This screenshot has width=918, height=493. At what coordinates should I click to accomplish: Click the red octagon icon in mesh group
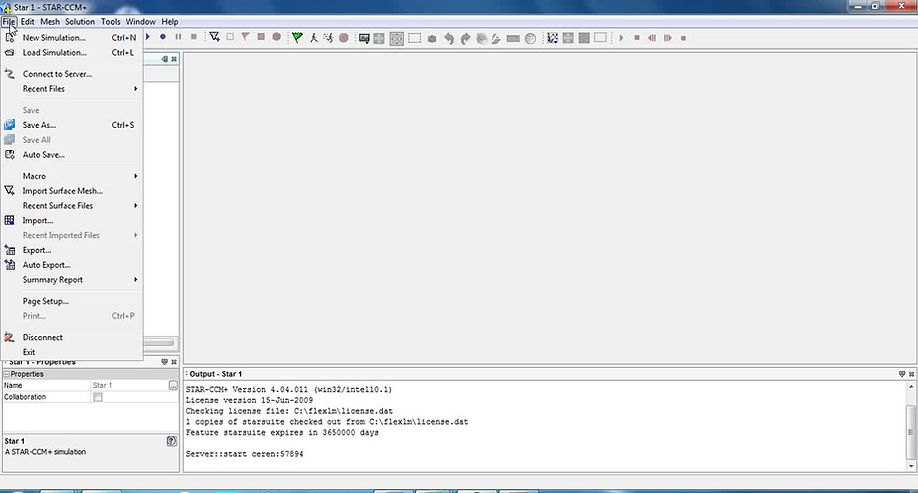276,37
